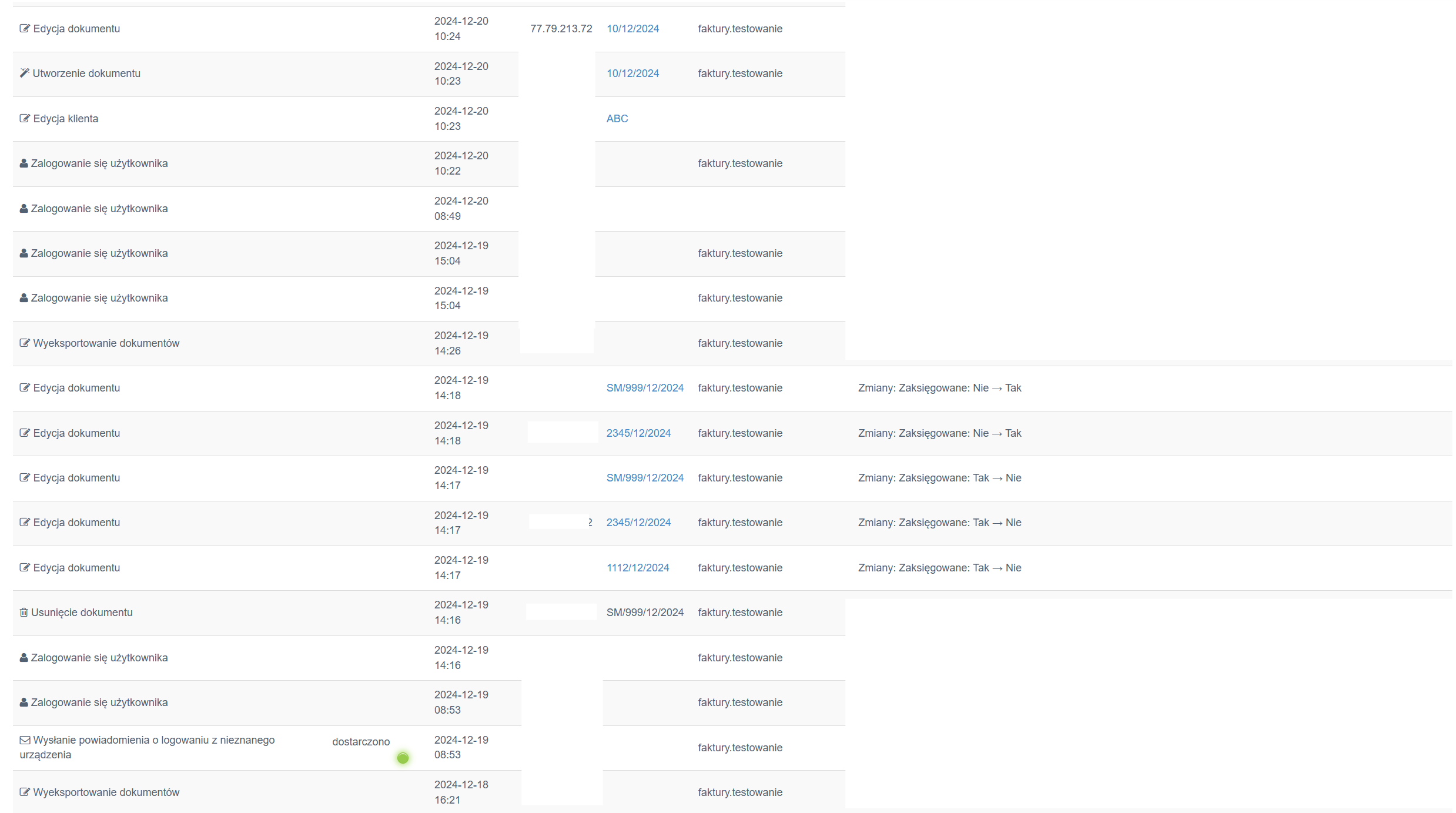This screenshot has width=1456, height=813.
Task: Open SM/999/12/2024 link in the Nie → Tak row
Action: (645, 388)
